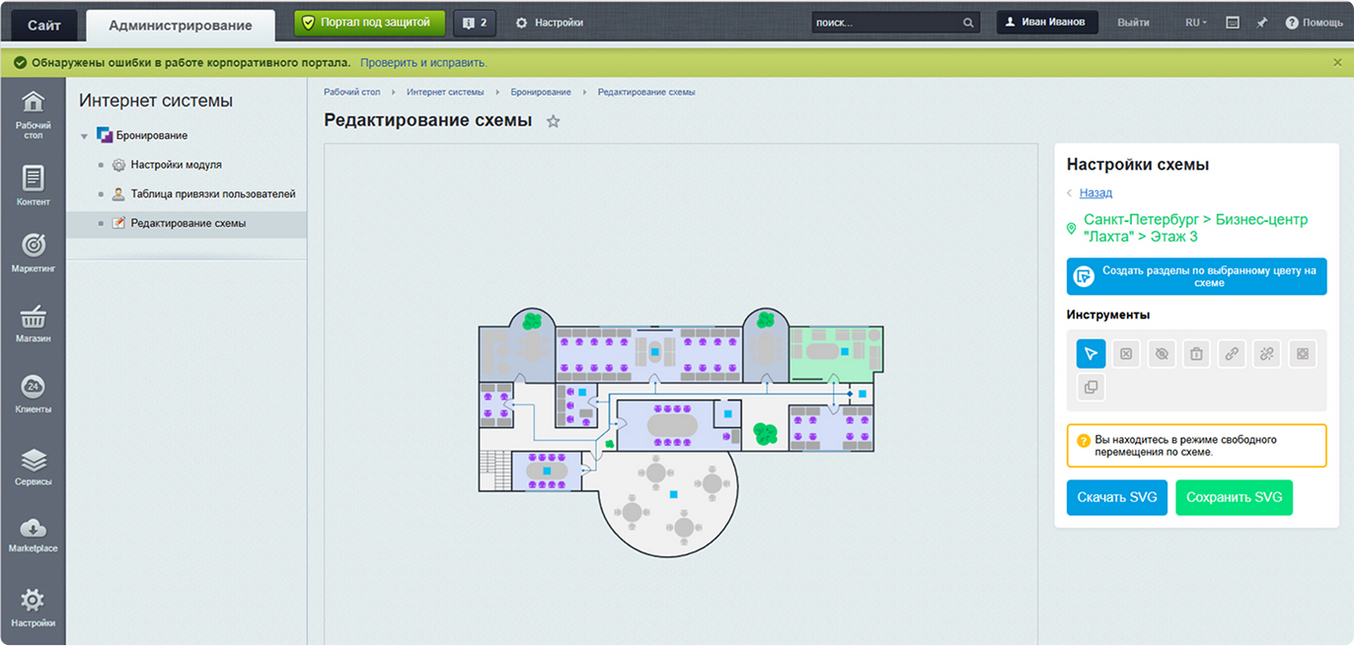Follow the Назад link
Image resolution: width=1354 pixels, height=646 pixels.
click(1096, 193)
